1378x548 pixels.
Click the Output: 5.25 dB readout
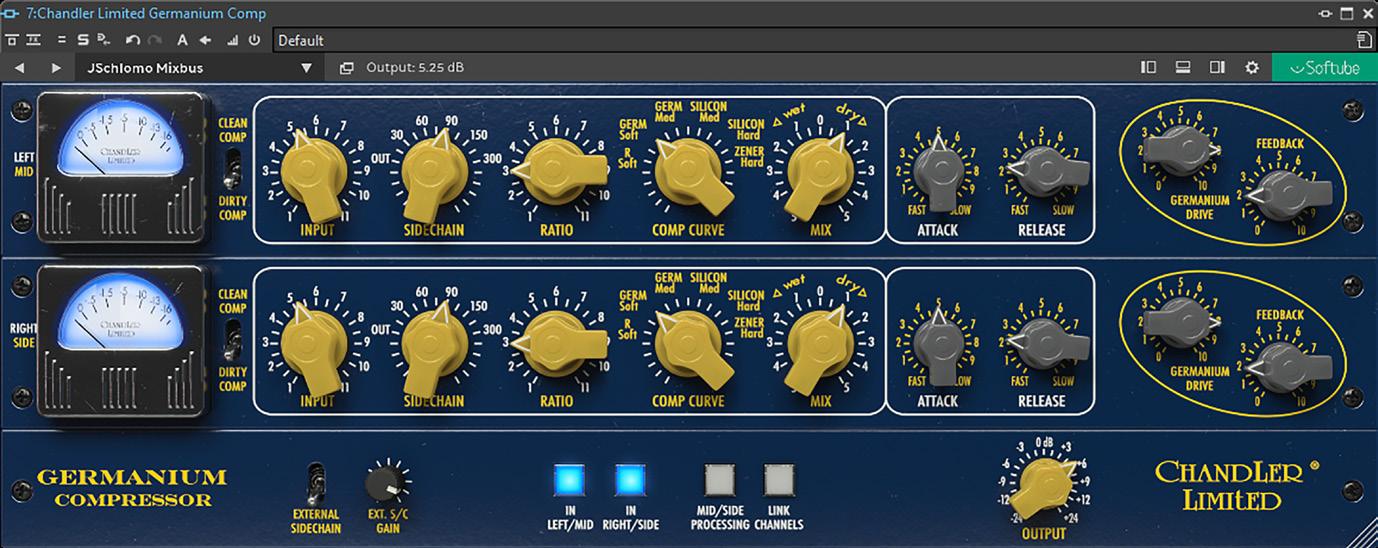415,68
